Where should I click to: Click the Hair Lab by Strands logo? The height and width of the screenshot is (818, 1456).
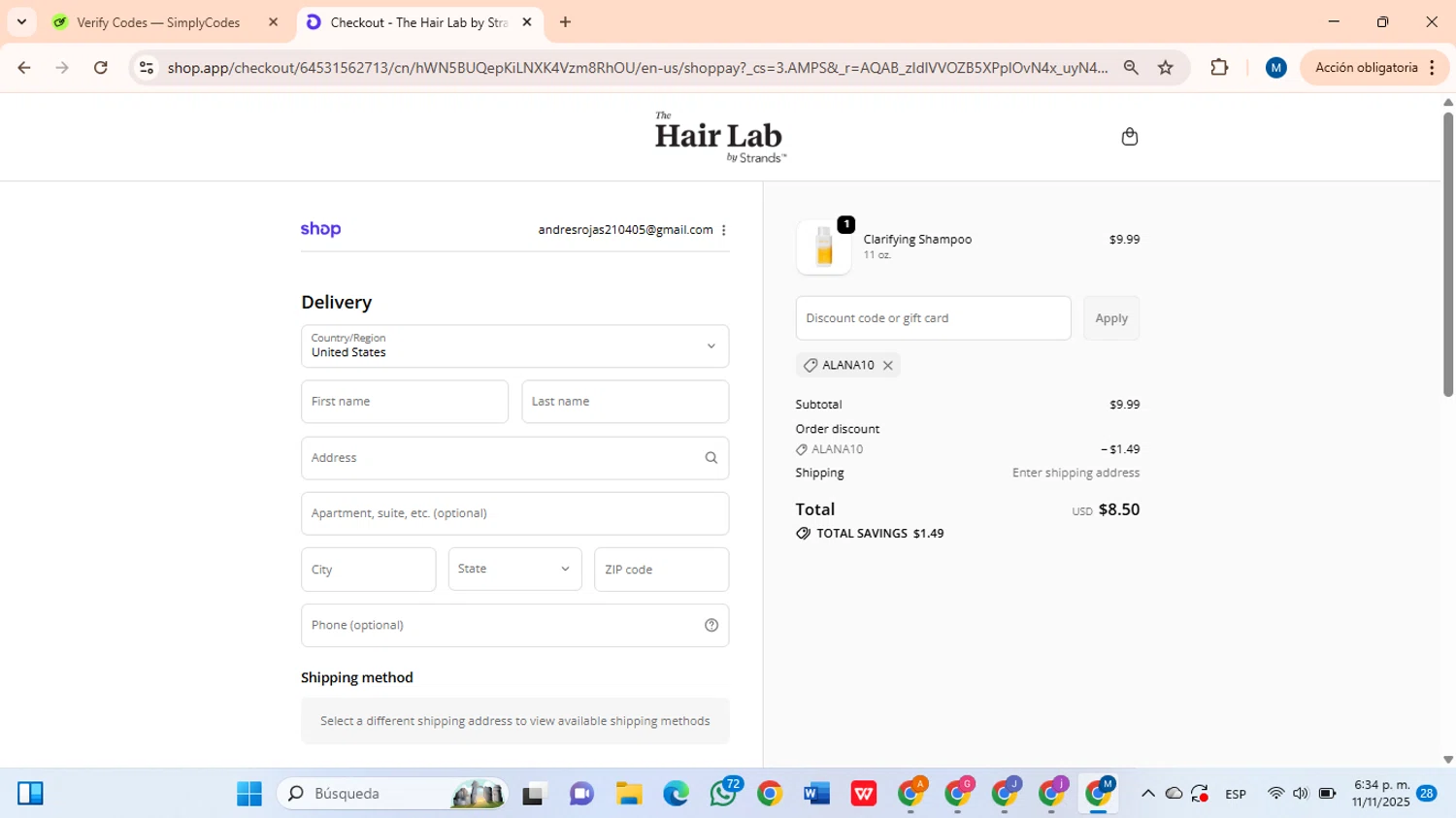coord(720,137)
